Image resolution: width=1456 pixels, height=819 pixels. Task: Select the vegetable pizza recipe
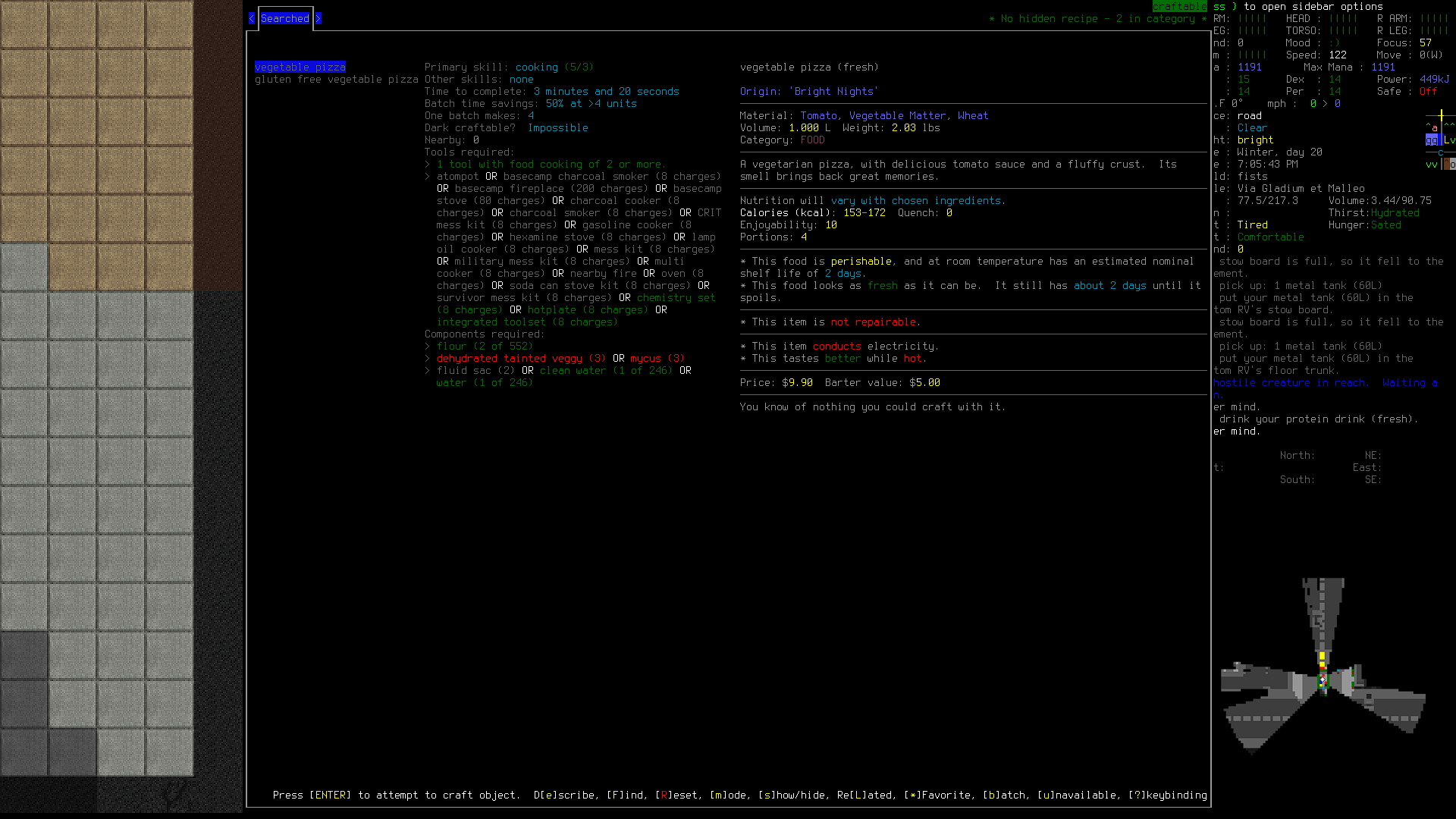click(x=300, y=67)
